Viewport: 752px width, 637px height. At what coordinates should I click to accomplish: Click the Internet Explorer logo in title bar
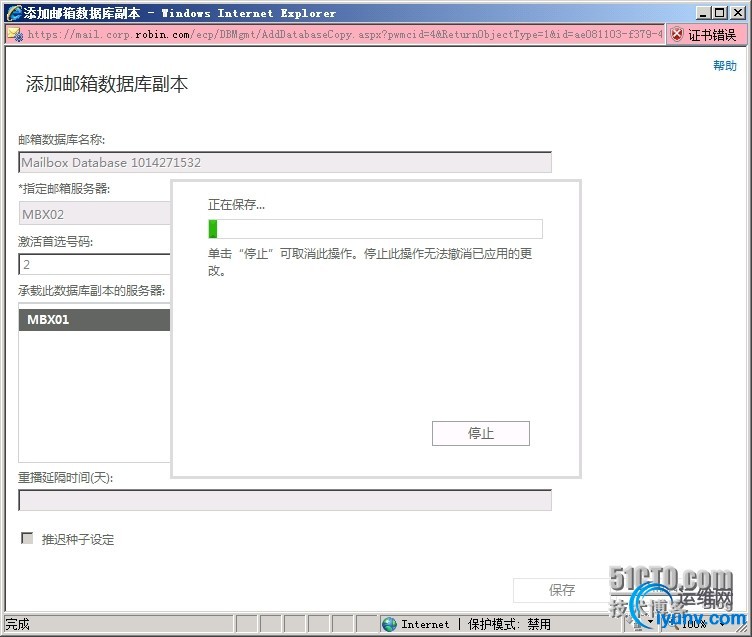coord(14,12)
